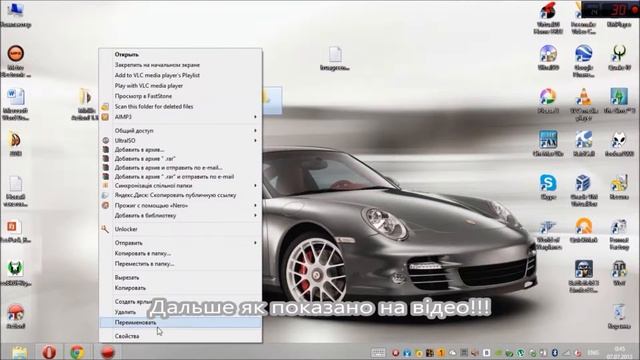Screen dimensions: 640x360
Task: Open the Format Factory shortcut
Action: tap(619, 235)
